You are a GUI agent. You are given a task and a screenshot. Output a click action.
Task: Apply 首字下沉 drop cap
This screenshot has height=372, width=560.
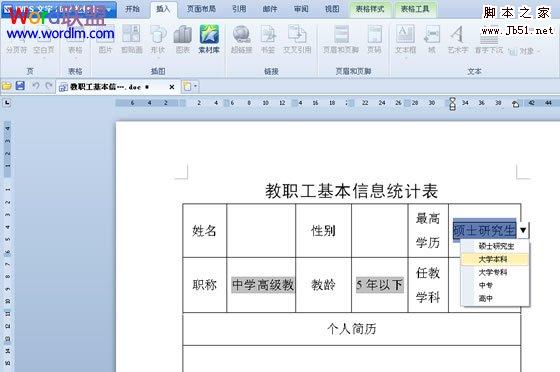pyautogui.click(x=489, y=40)
